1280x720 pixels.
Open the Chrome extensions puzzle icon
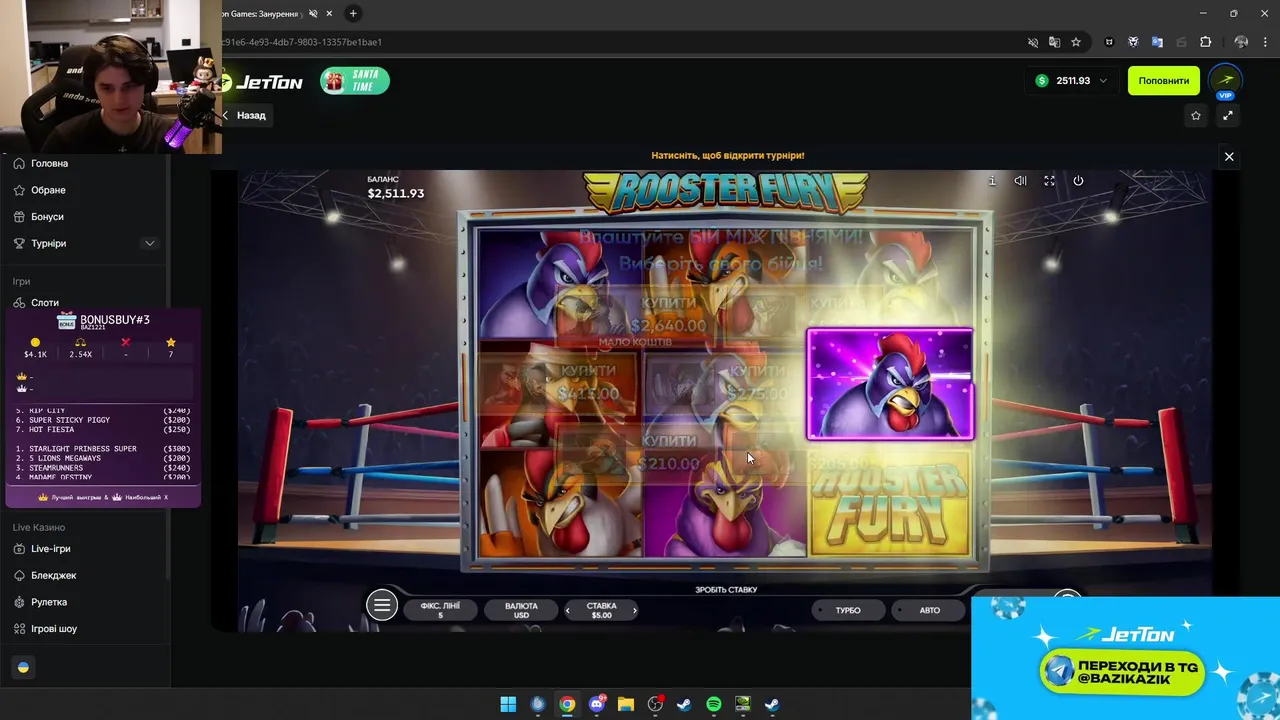click(1205, 42)
